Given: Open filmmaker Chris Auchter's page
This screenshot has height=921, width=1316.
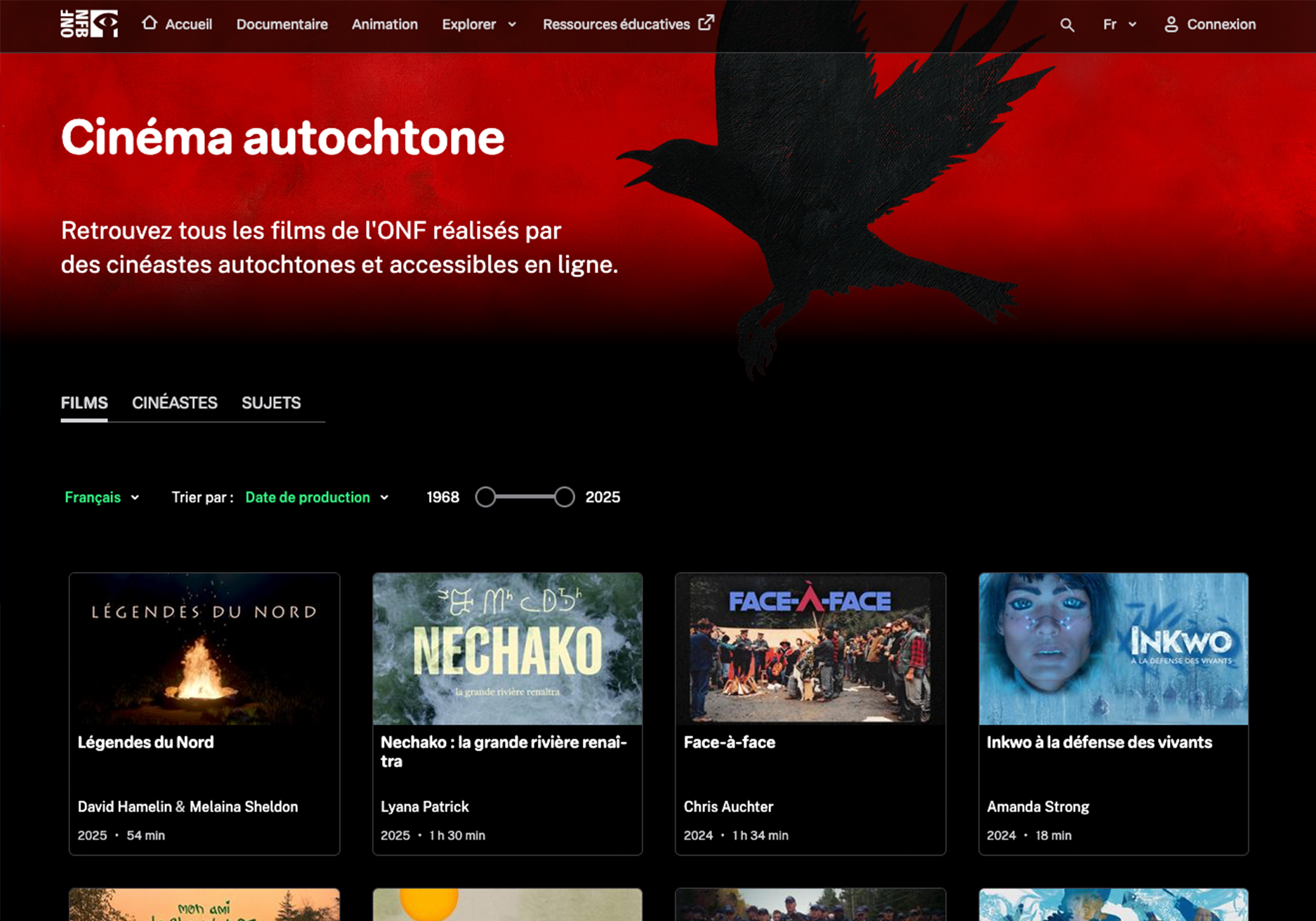Looking at the screenshot, I should [x=728, y=807].
